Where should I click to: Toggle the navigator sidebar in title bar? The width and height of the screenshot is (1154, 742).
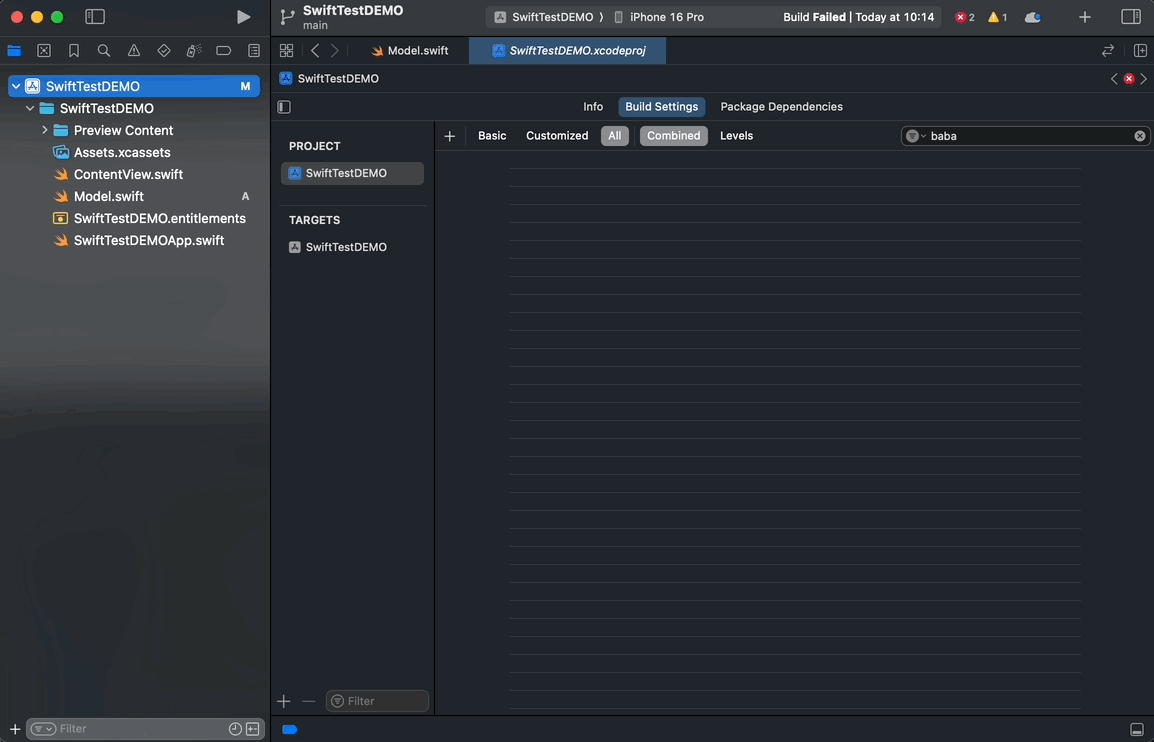[x=95, y=17]
